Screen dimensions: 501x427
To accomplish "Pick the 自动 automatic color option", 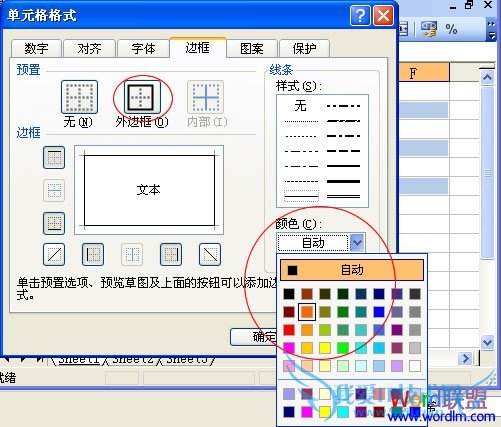I will (x=352, y=270).
